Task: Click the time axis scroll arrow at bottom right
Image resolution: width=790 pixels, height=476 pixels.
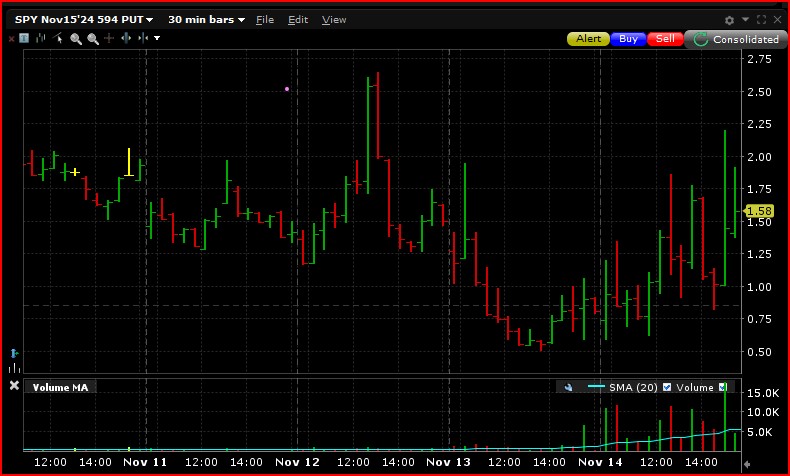Action: (747, 464)
